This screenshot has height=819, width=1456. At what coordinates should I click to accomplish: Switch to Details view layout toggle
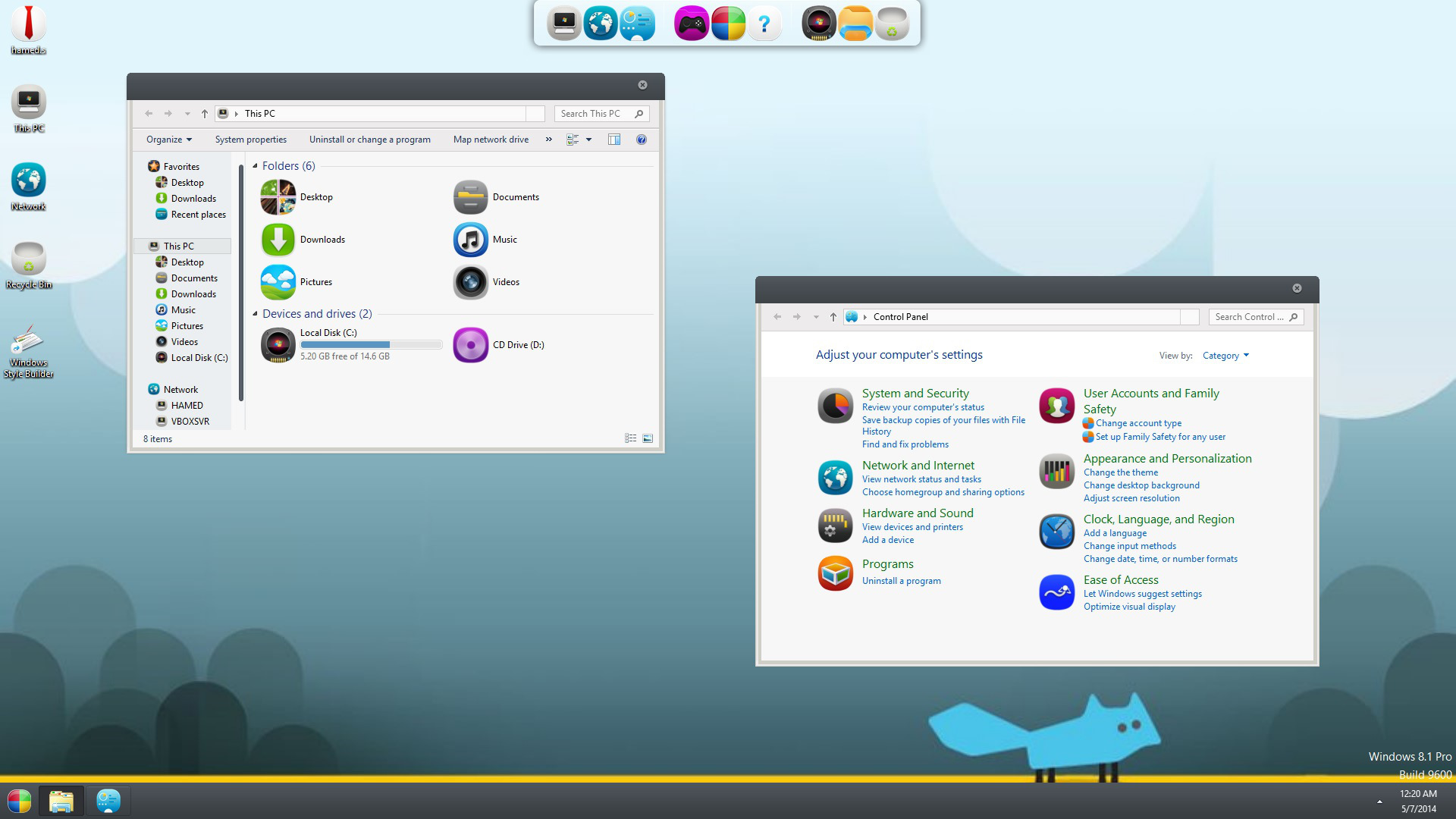pyautogui.click(x=630, y=438)
